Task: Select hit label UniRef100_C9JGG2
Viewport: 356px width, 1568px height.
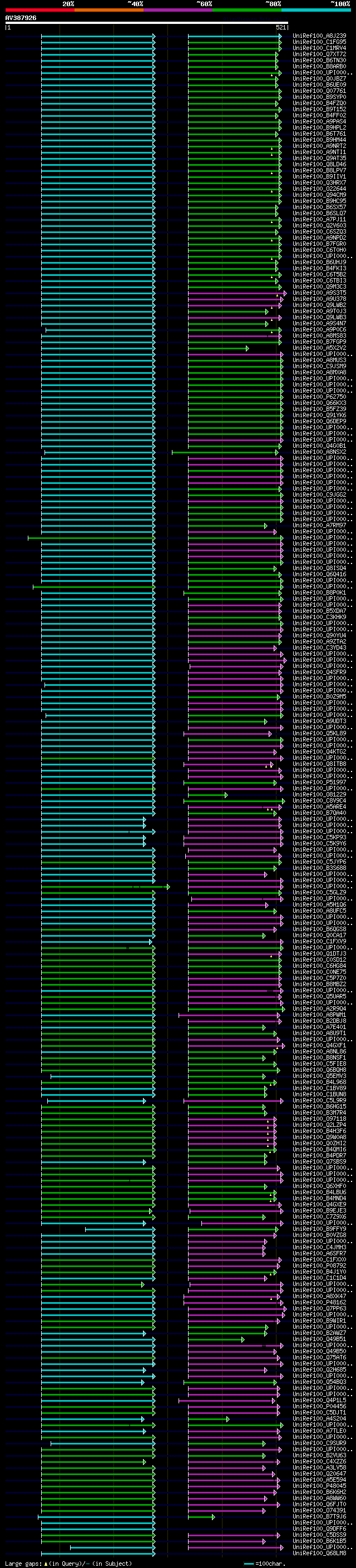Action: [x=319, y=494]
